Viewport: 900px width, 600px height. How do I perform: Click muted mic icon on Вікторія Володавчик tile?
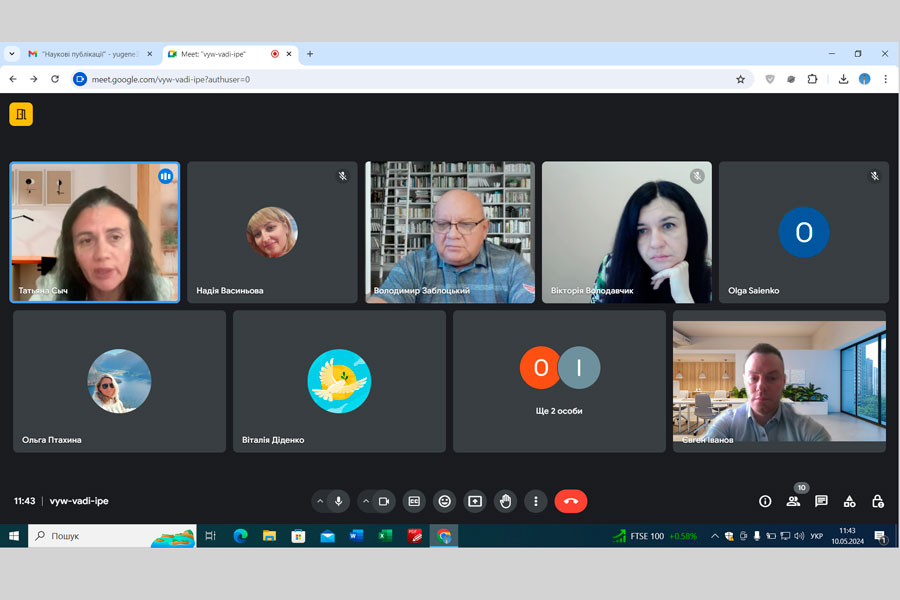tap(697, 176)
